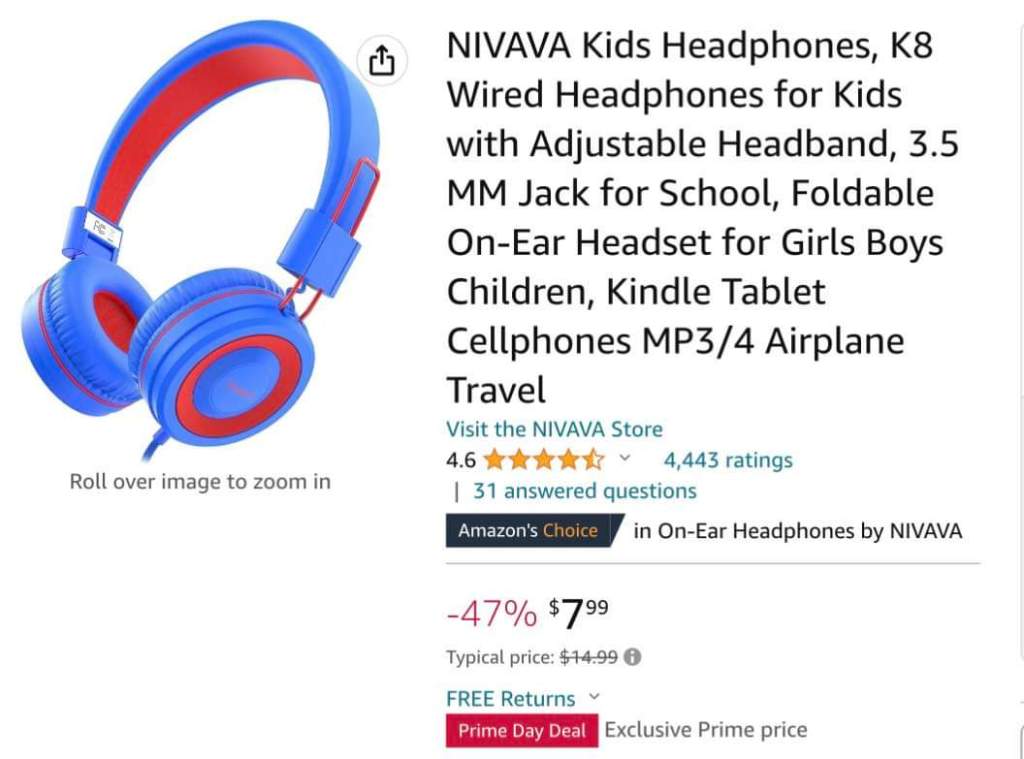
Task: Expand the FREE Returns chevron
Action: 594,697
